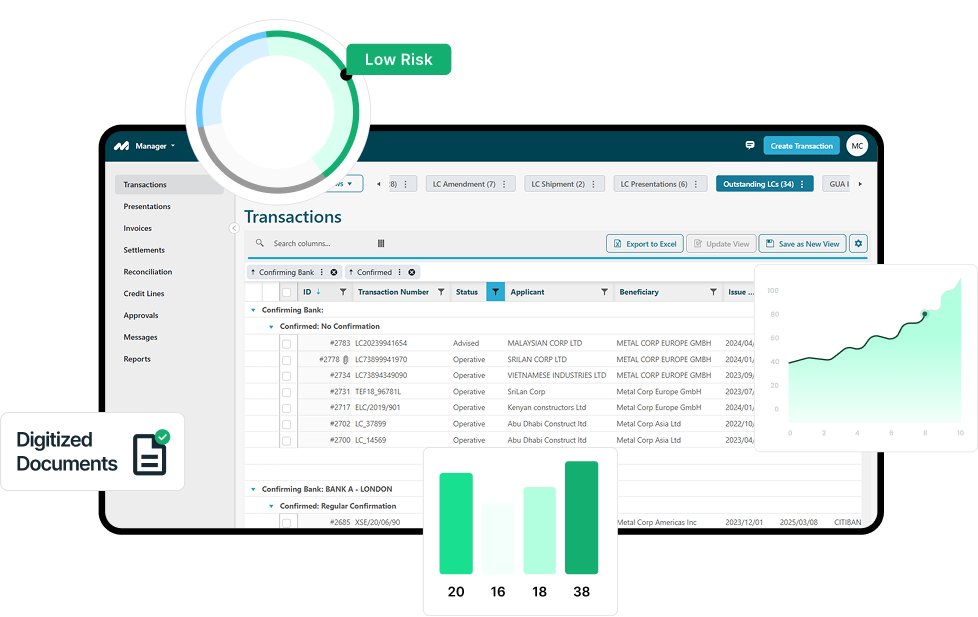Select the row checkbox for #2734
978x617 pixels.
287,376
